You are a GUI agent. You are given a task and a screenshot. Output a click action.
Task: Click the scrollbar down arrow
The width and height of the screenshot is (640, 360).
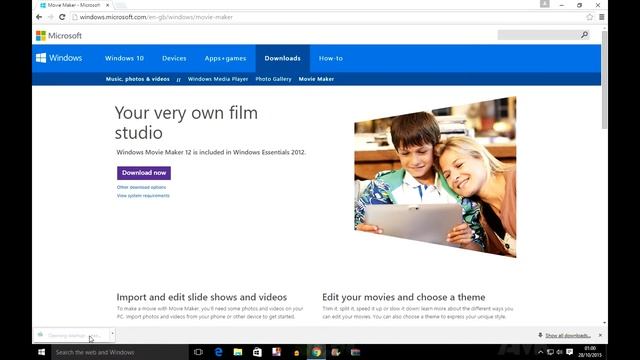[604, 323]
